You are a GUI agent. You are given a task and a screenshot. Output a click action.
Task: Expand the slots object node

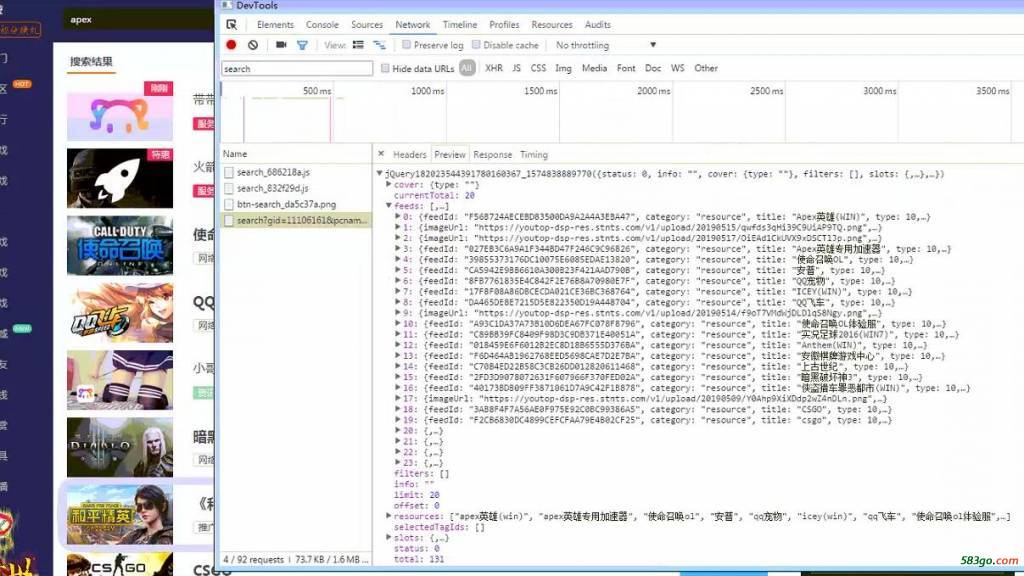point(389,537)
